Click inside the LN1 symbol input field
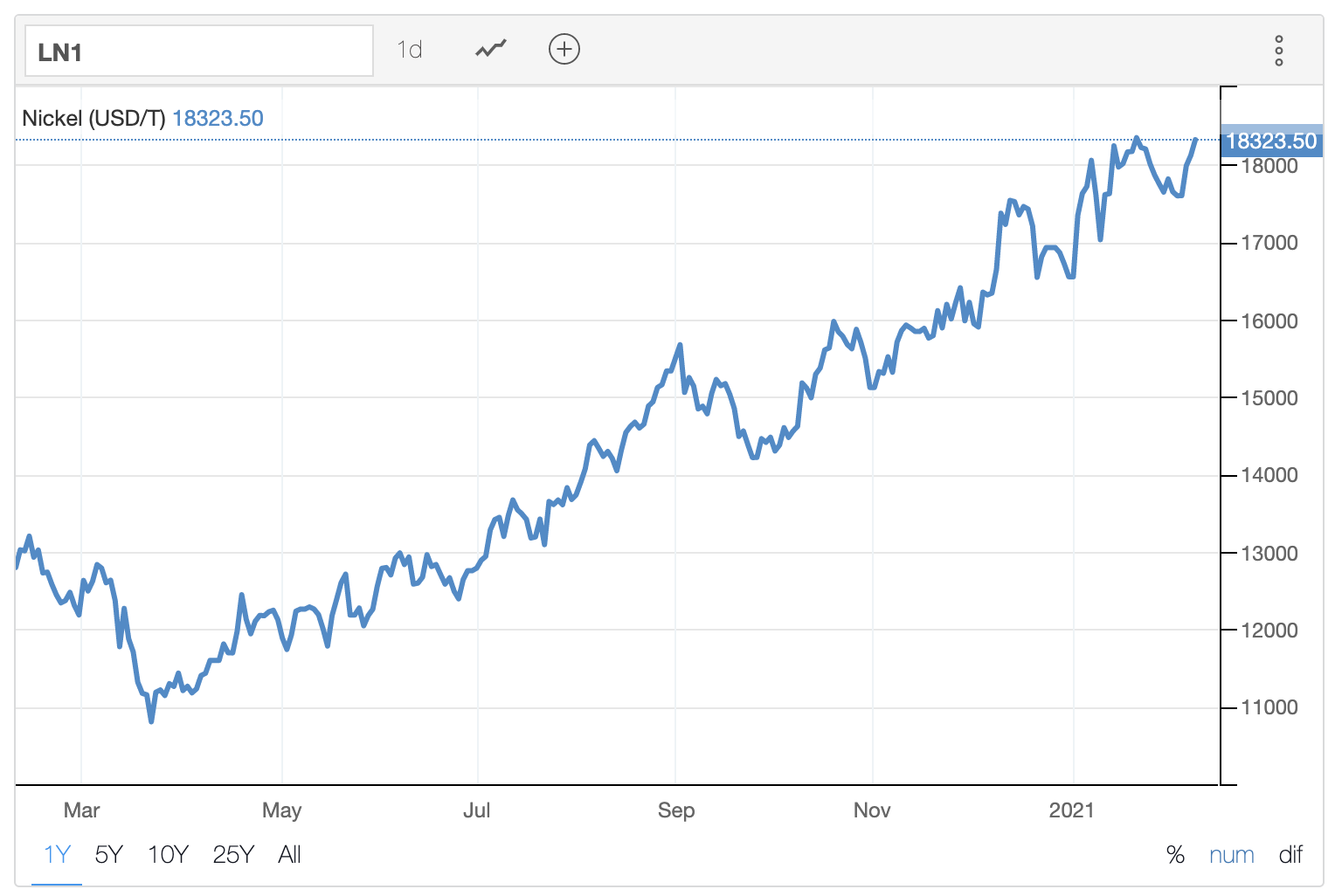The image size is (1335, 896). (x=198, y=50)
